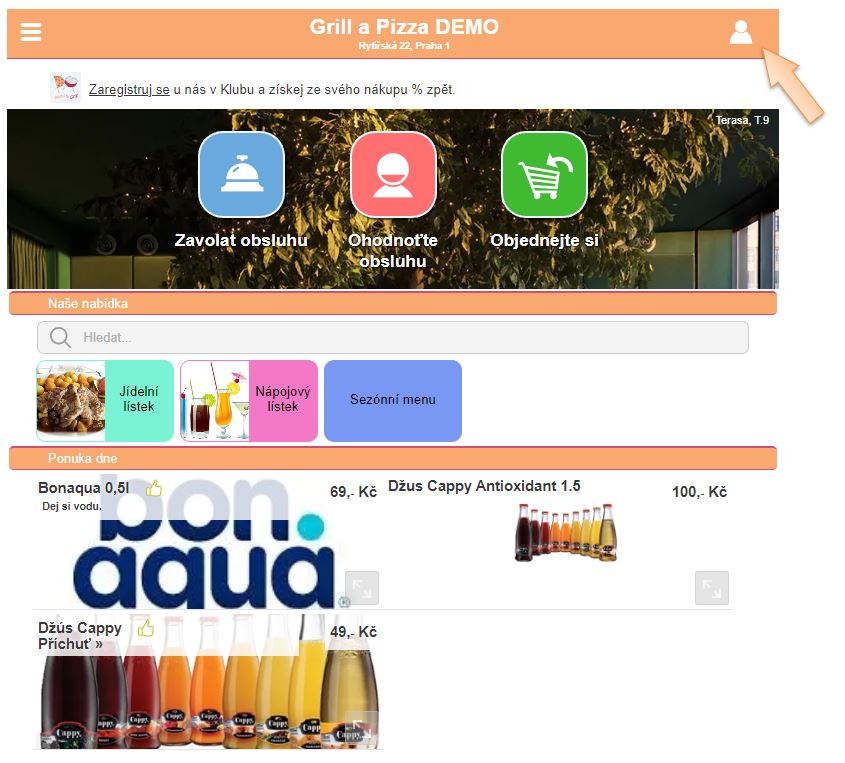The width and height of the screenshot is (845, 763).
Task: Like Bonaqua 0,5l with thumbs-up
Action: pos(153,488)
